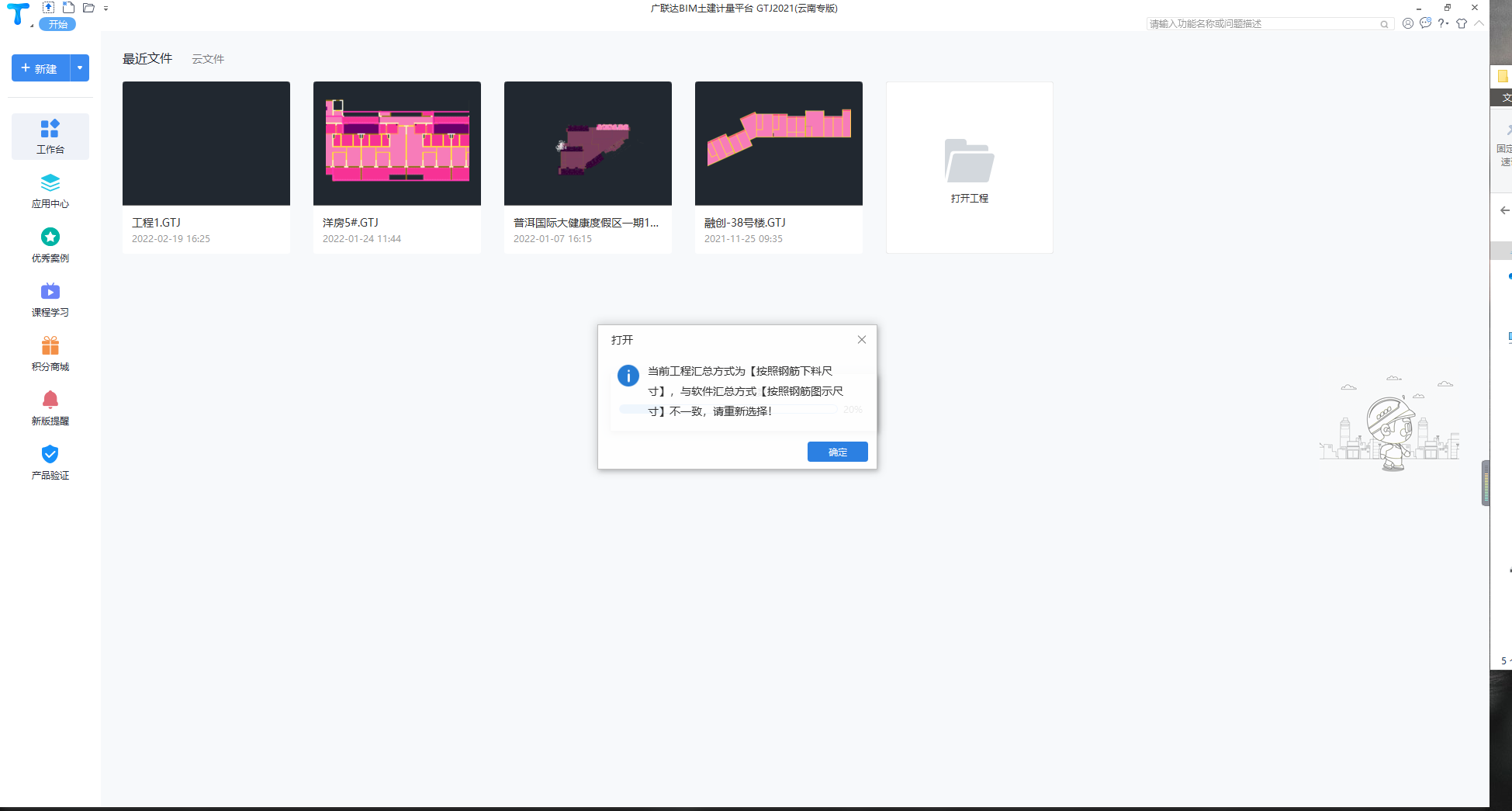Expand the quick access toolbar customize arrow
Screen dimensions: 1512x811
pyautogui.click(x=106, y=9)
